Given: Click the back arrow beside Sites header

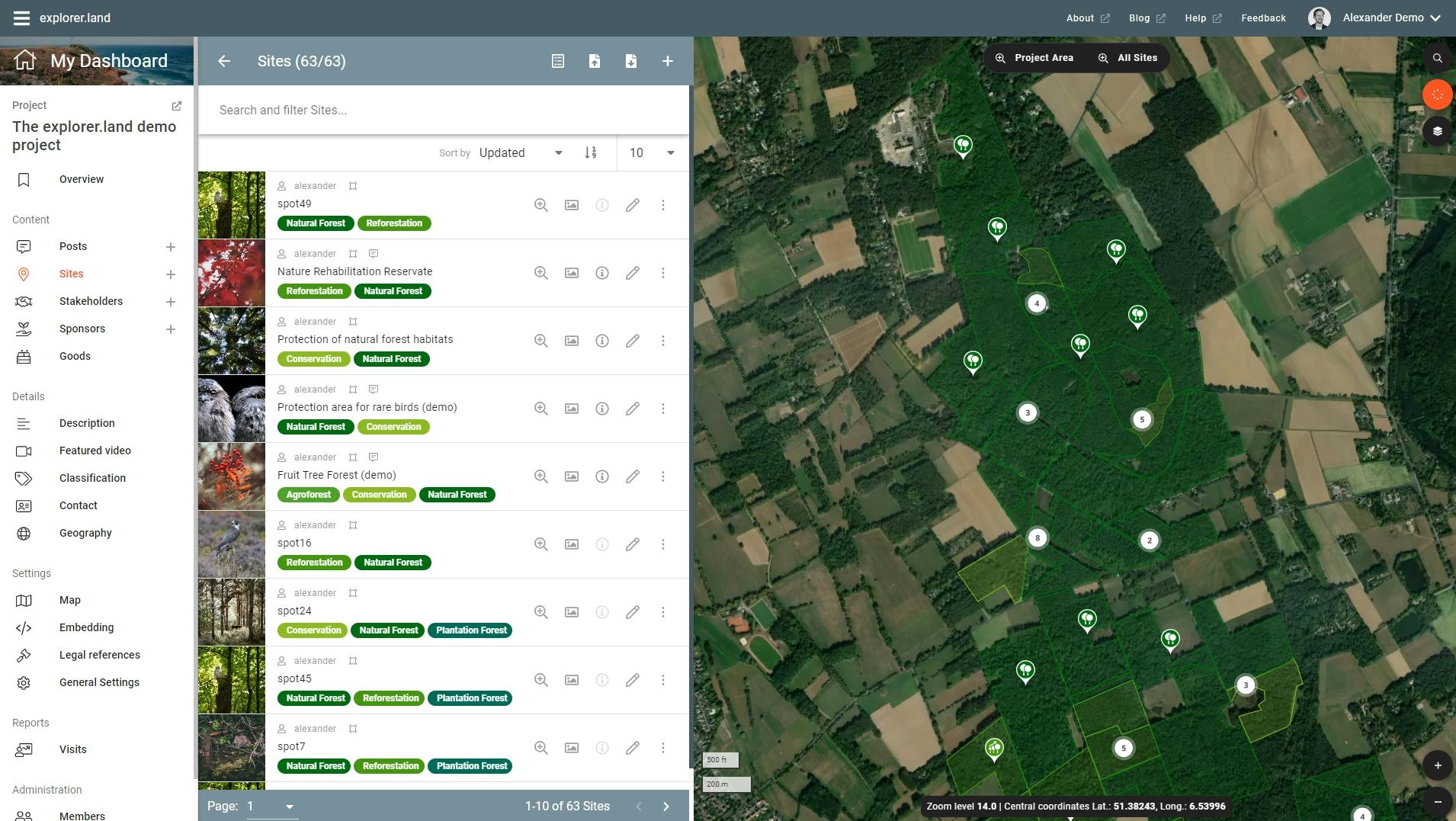Looking at the screenshot, I should (x=223, y=61).
